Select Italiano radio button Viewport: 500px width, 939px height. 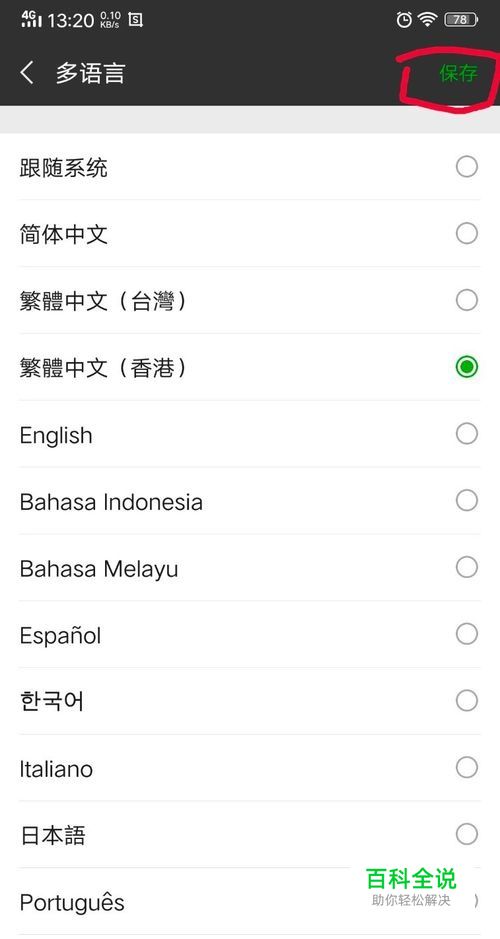click(x=467, y=767)
